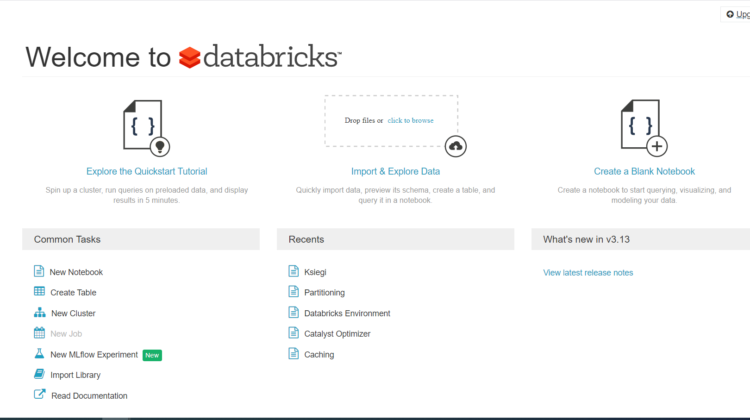Open Read Documentation
This screenshot has height=420, width=750.
click(x=89, y=396)
